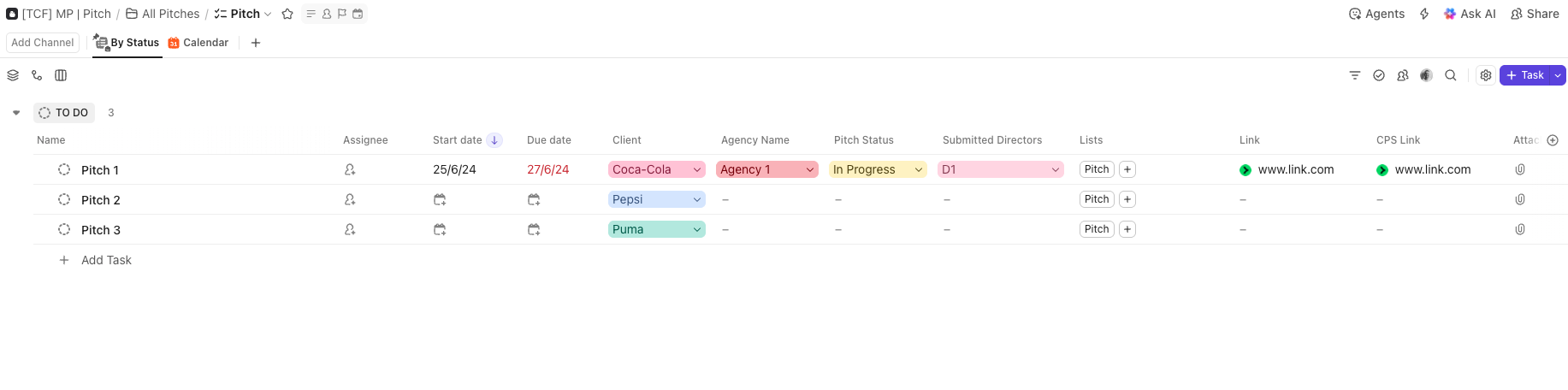Click the layers group icon
The image size is (1568, 390).
click(13, 75)
